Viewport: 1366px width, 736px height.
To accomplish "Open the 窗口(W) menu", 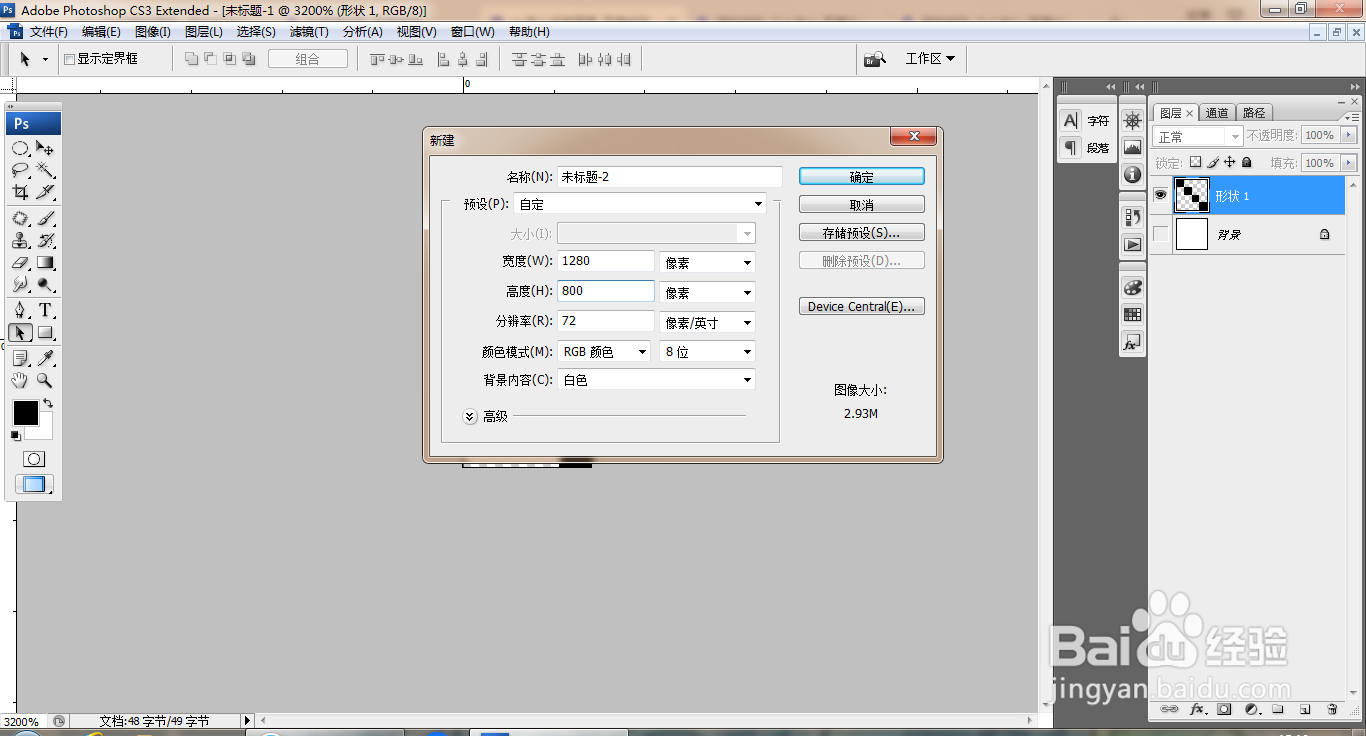I will point(472,32).
